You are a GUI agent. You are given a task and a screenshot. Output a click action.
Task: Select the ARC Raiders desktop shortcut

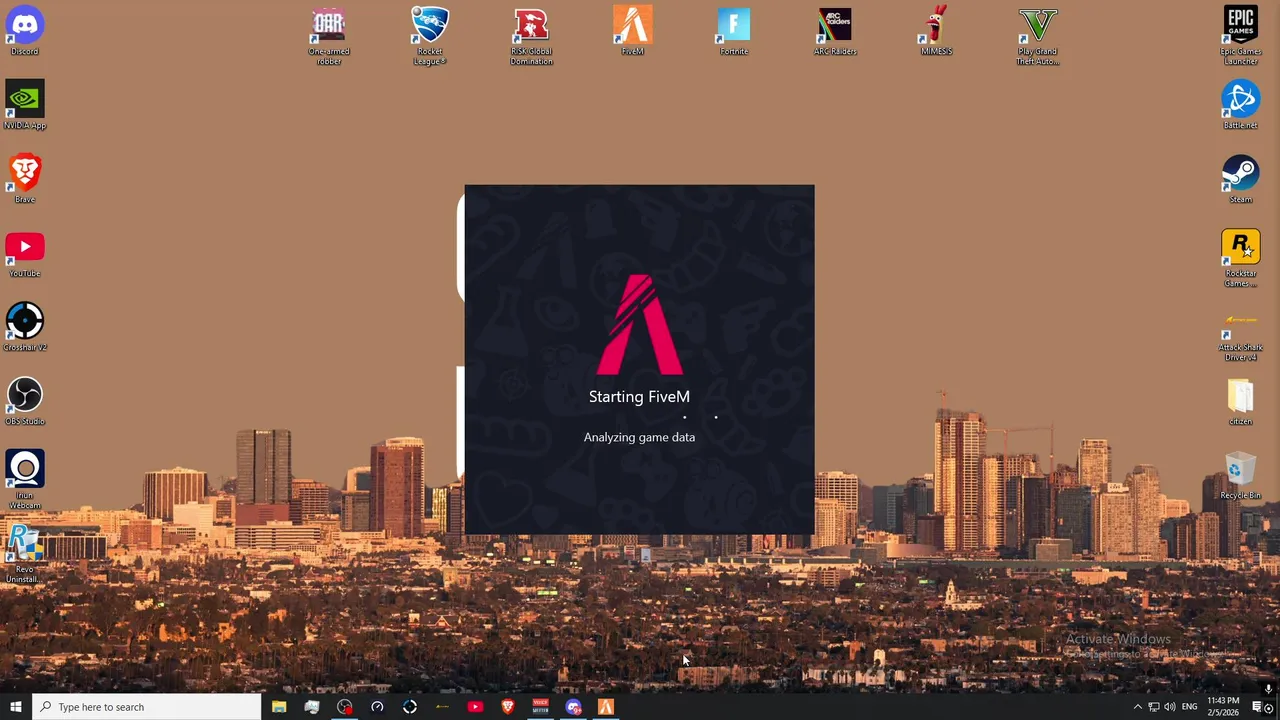tap(835, 31)
